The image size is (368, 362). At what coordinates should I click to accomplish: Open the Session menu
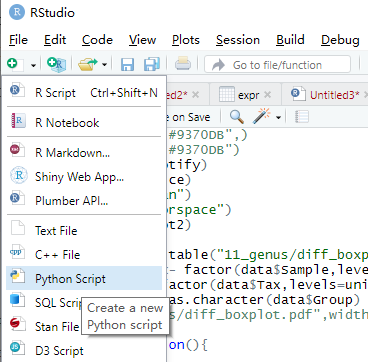[238, 40]
